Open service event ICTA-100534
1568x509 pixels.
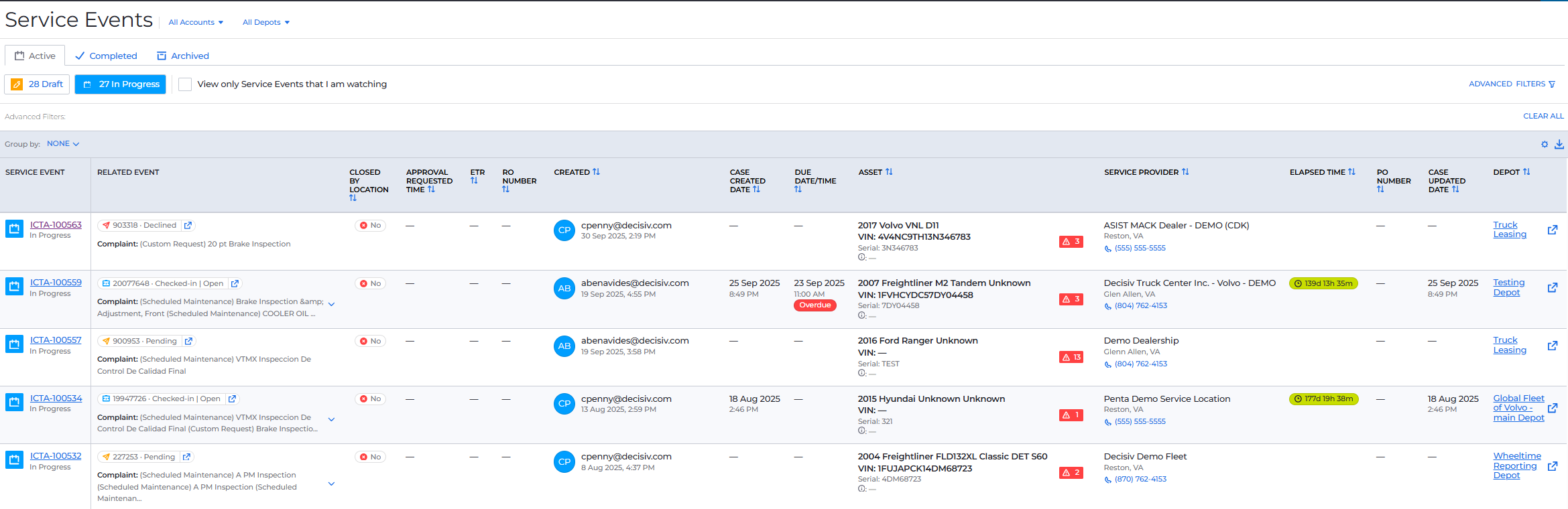click(x=56, y=398)
